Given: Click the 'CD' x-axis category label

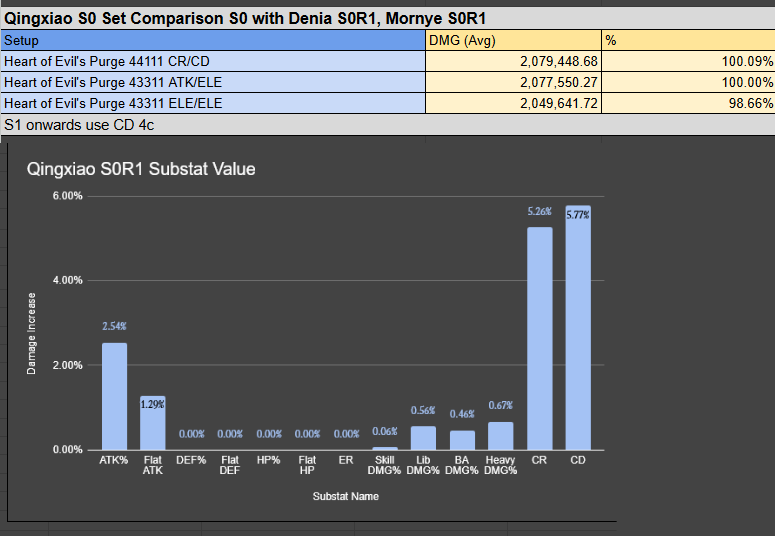Looking at the screenshot, I should (578, 460).
